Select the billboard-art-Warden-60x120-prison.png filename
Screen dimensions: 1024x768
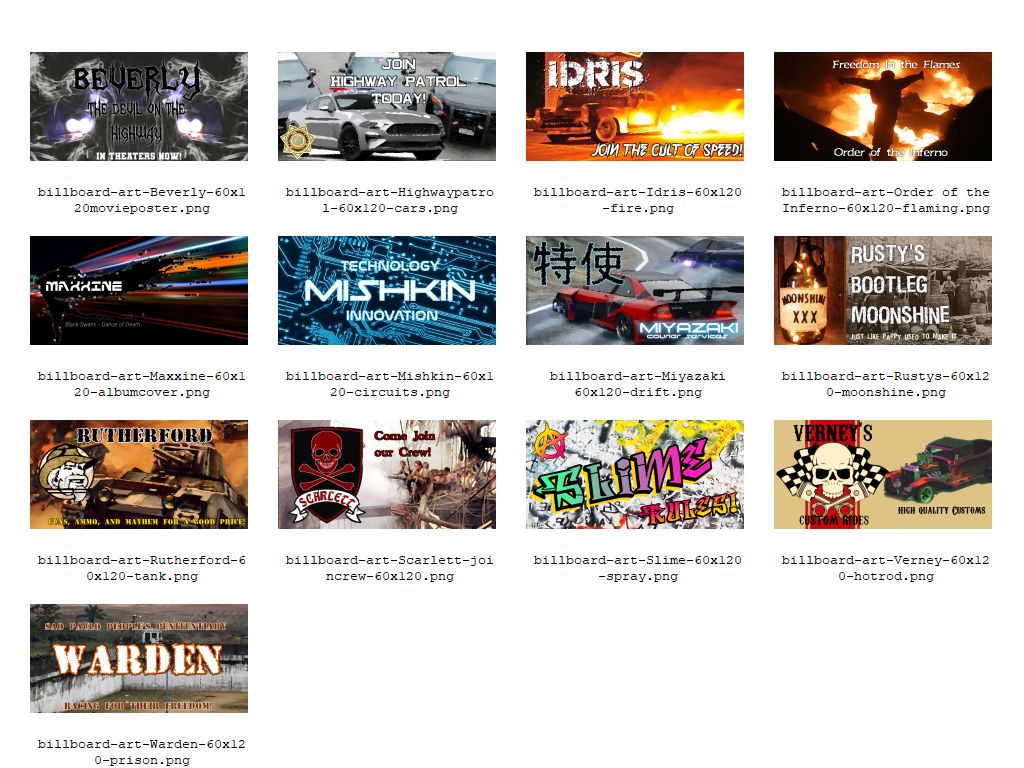[141, 752]
